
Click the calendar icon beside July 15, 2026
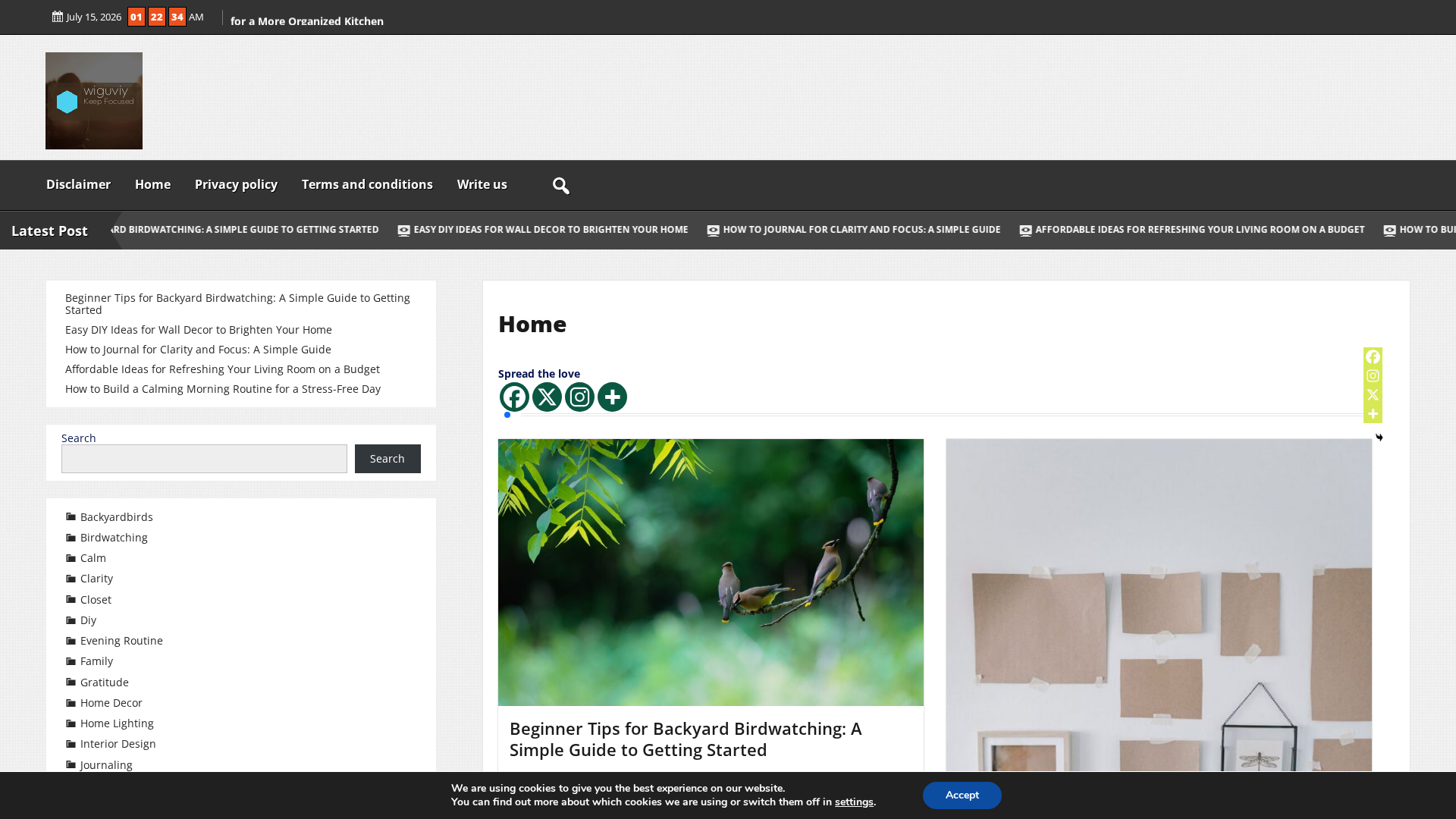click(58, 17)
